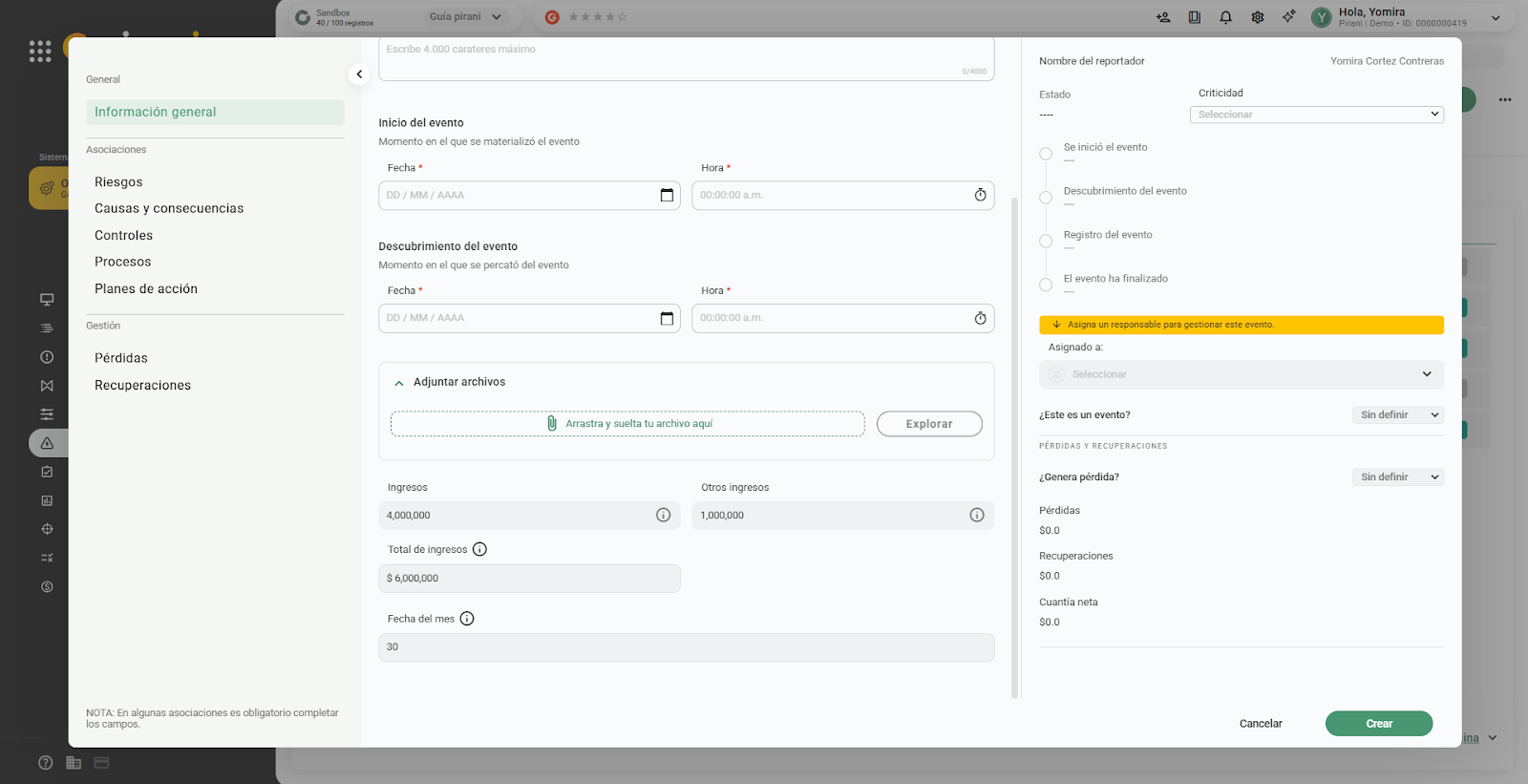Click the Crear button
1528x784 pixels.
(1378, 724)
